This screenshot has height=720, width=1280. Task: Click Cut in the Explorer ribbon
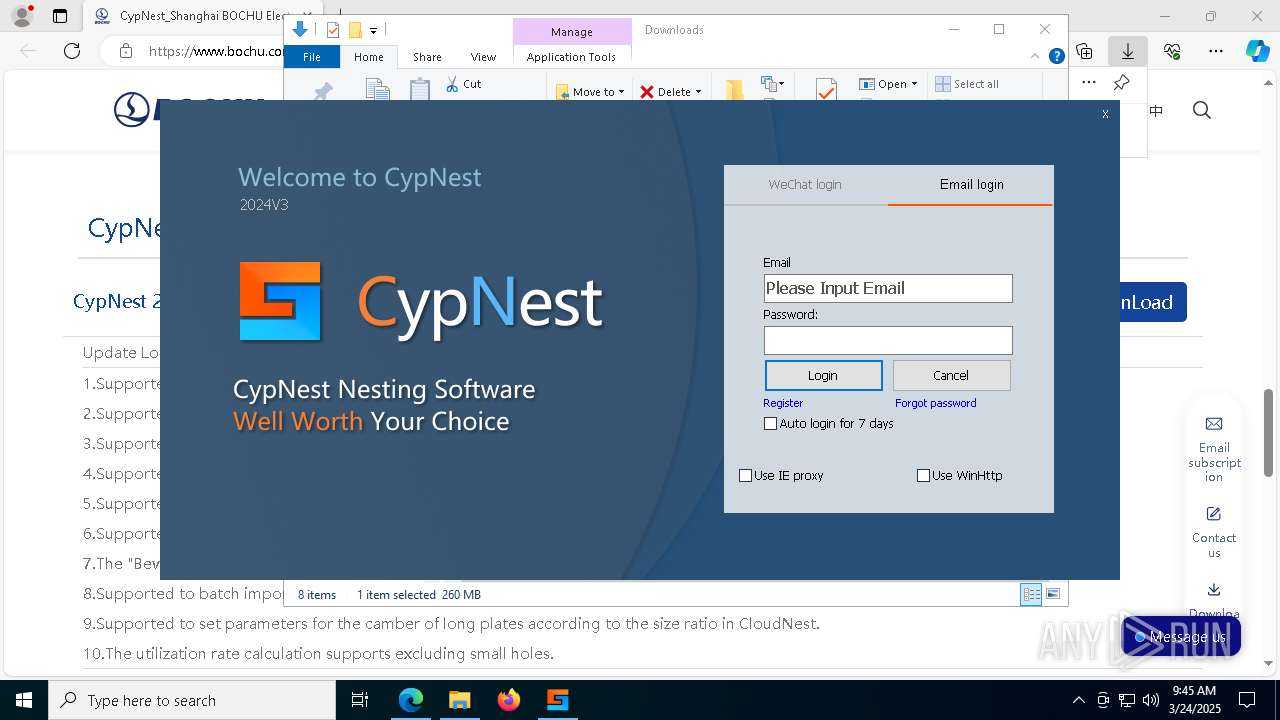point(463,84)
